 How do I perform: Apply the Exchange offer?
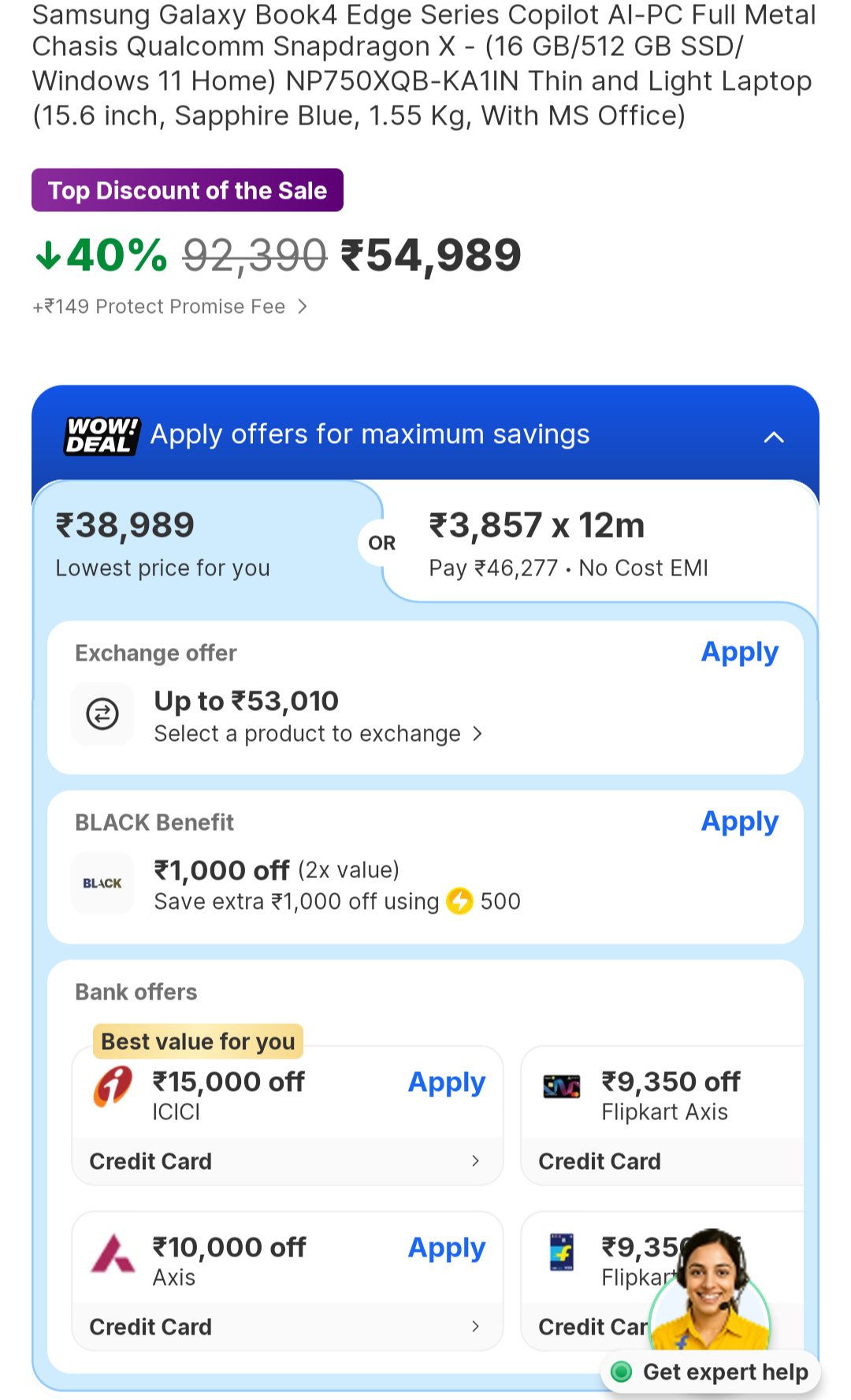tap(739, 653)
